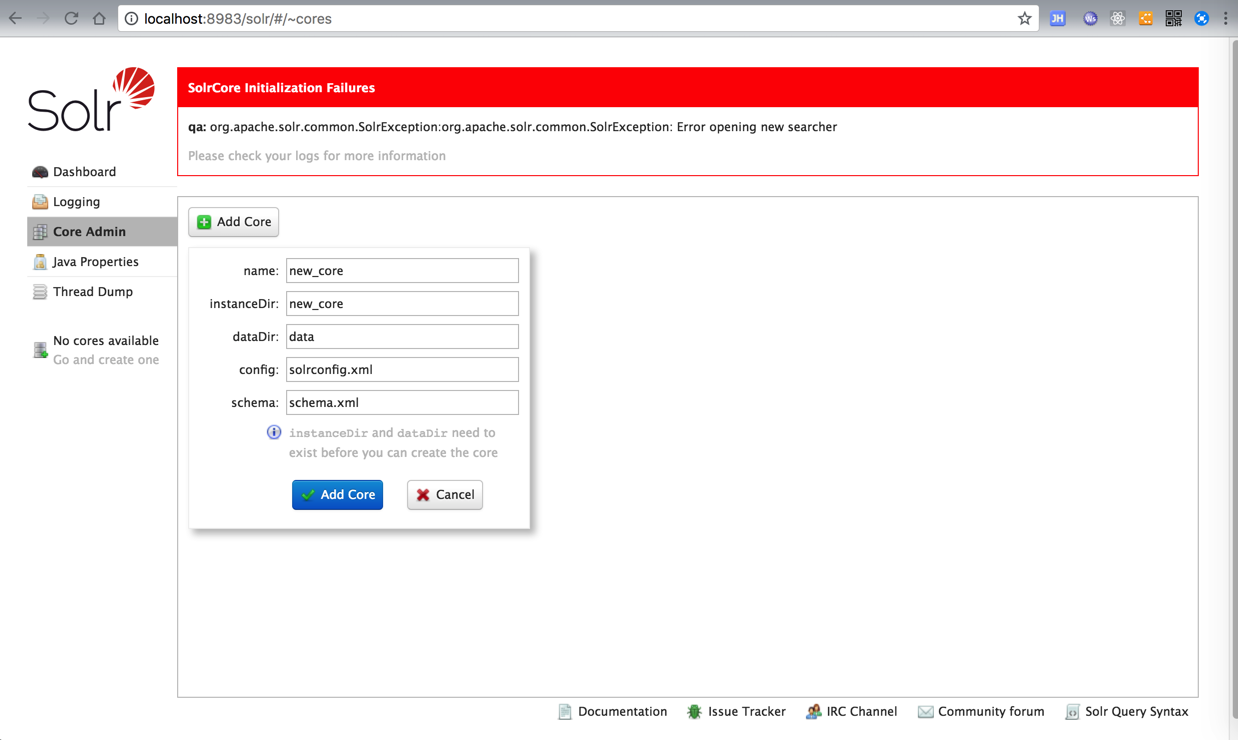Focus the dataDir input field
This screenshot has width=1238, height=740.
click(402, 337)
